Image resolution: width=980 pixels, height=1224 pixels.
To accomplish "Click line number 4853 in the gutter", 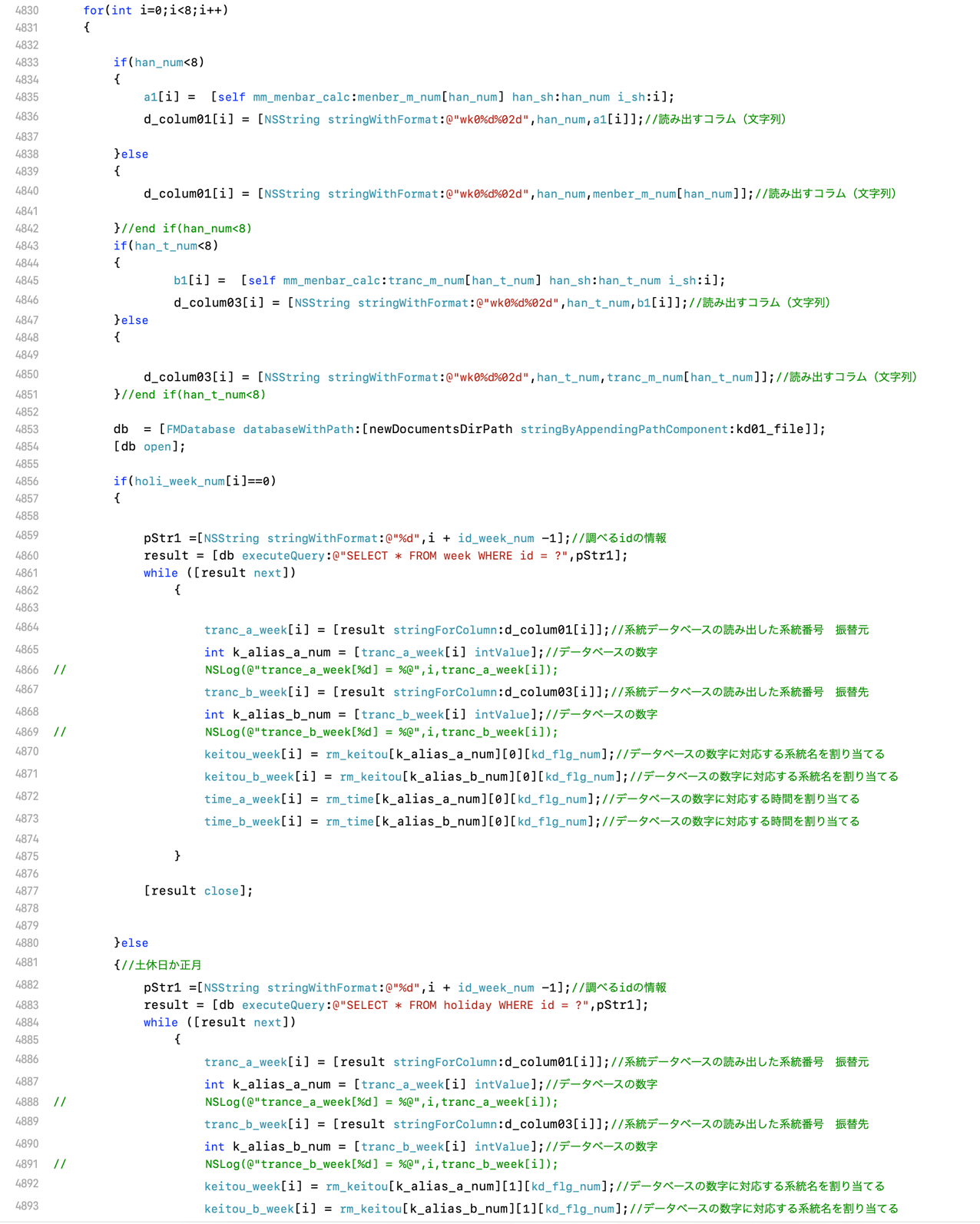I will (27, 429).
